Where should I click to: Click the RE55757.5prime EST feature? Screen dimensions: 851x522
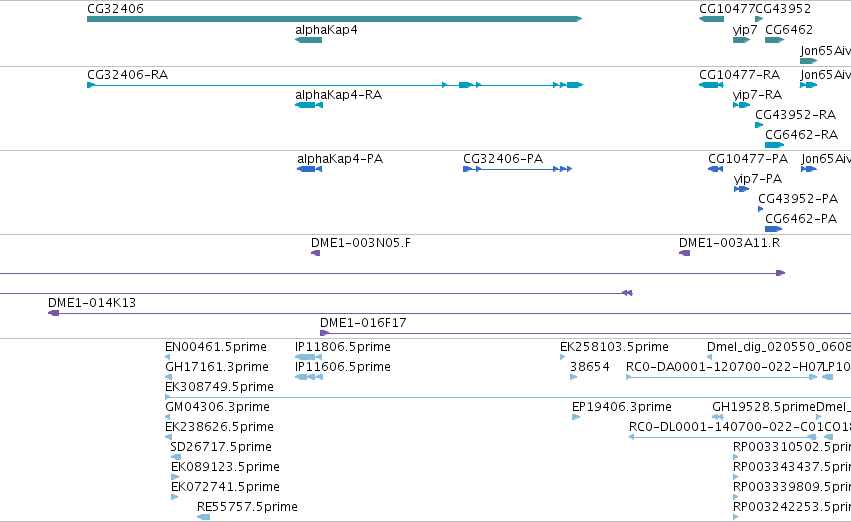tap(204, 517)
